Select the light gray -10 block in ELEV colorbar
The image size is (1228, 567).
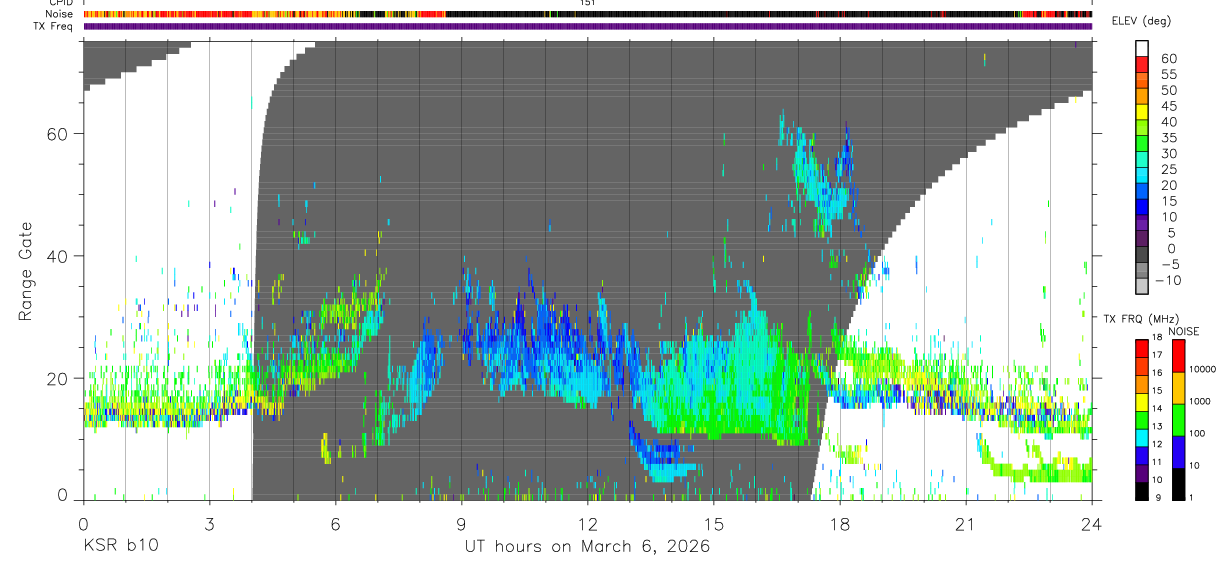(1142, 287)
